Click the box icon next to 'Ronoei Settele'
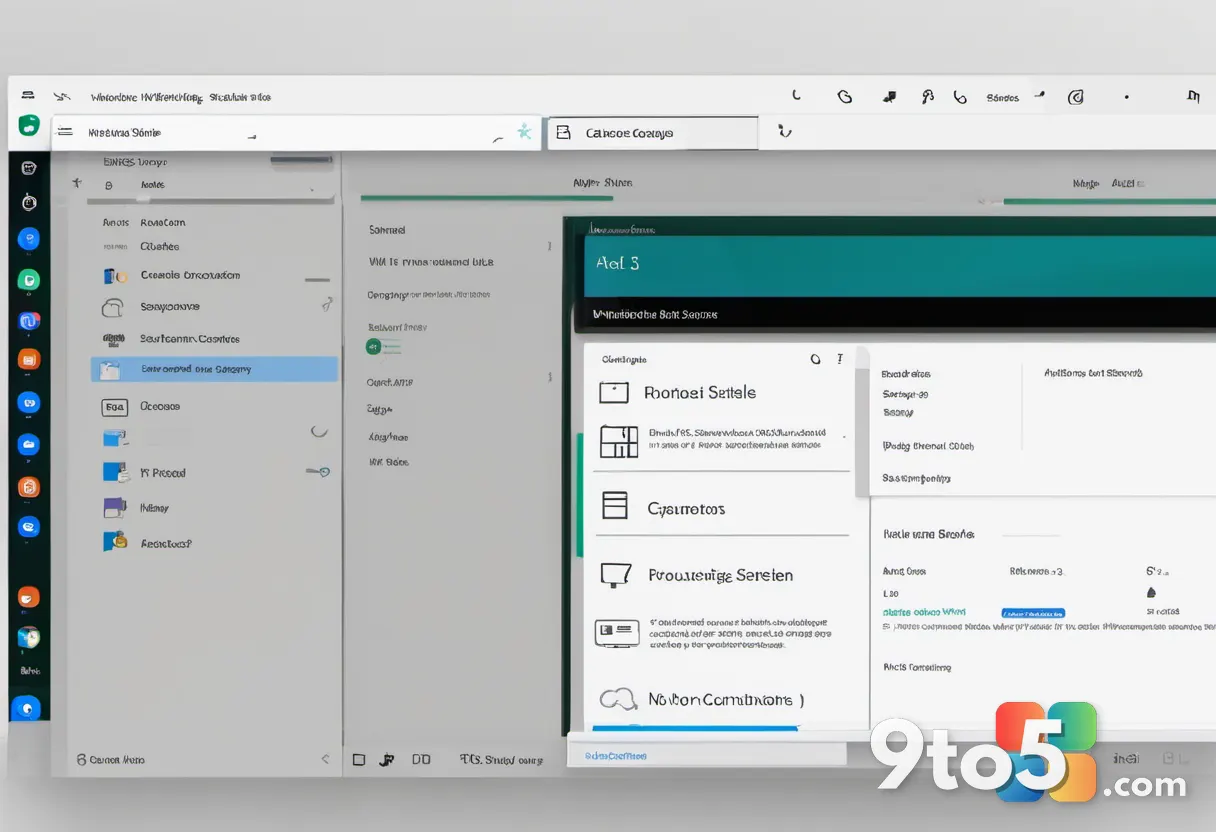The image size is (1216, 832). click(613, 393)
